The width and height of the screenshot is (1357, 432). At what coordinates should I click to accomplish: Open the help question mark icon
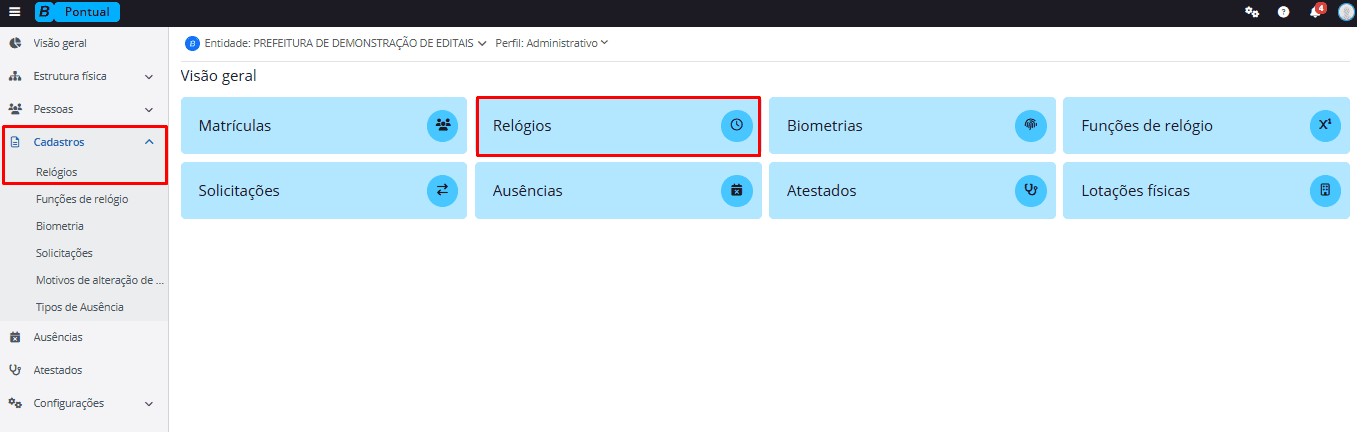1283,12
